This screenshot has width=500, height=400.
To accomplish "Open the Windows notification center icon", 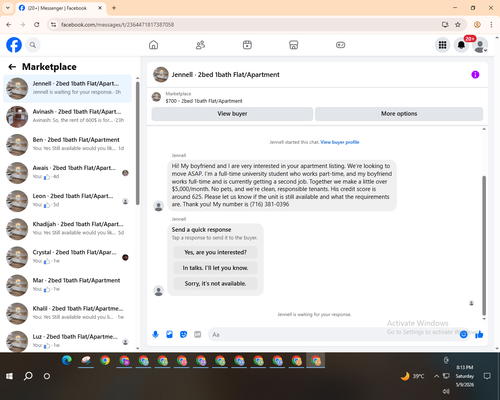I will click(x=487, y=376).
